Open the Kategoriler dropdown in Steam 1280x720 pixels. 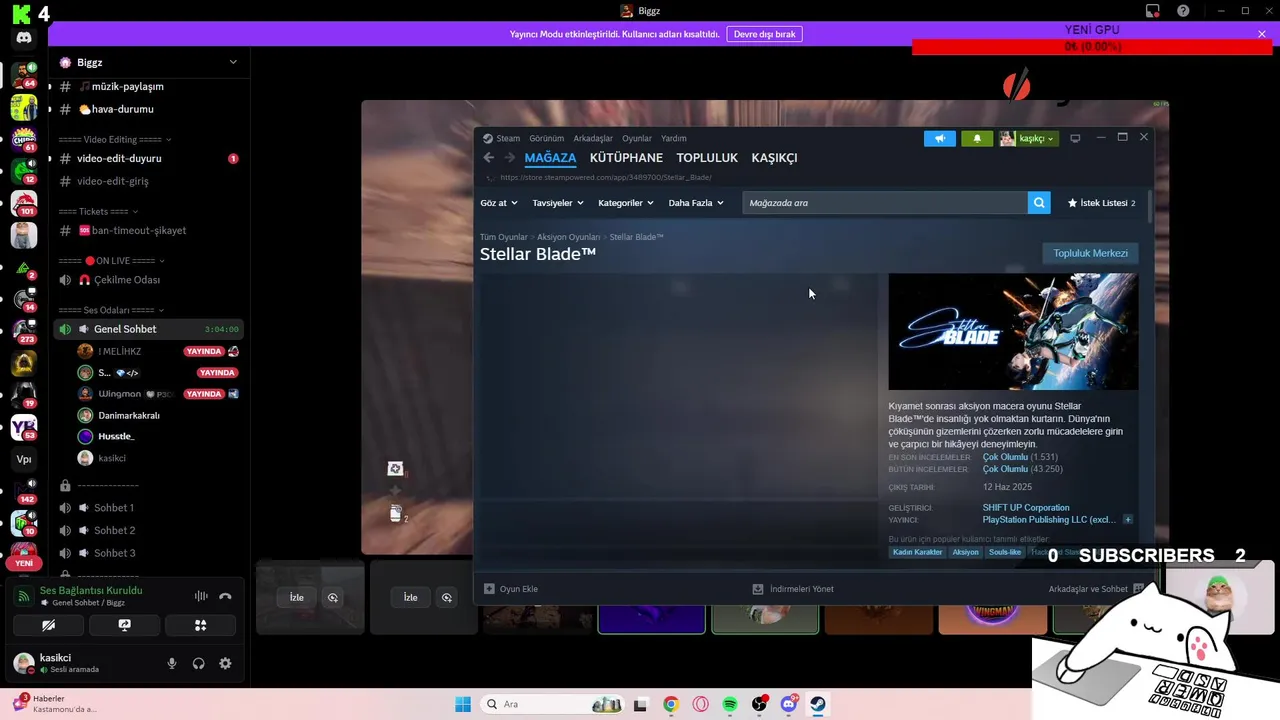point(626,203)
